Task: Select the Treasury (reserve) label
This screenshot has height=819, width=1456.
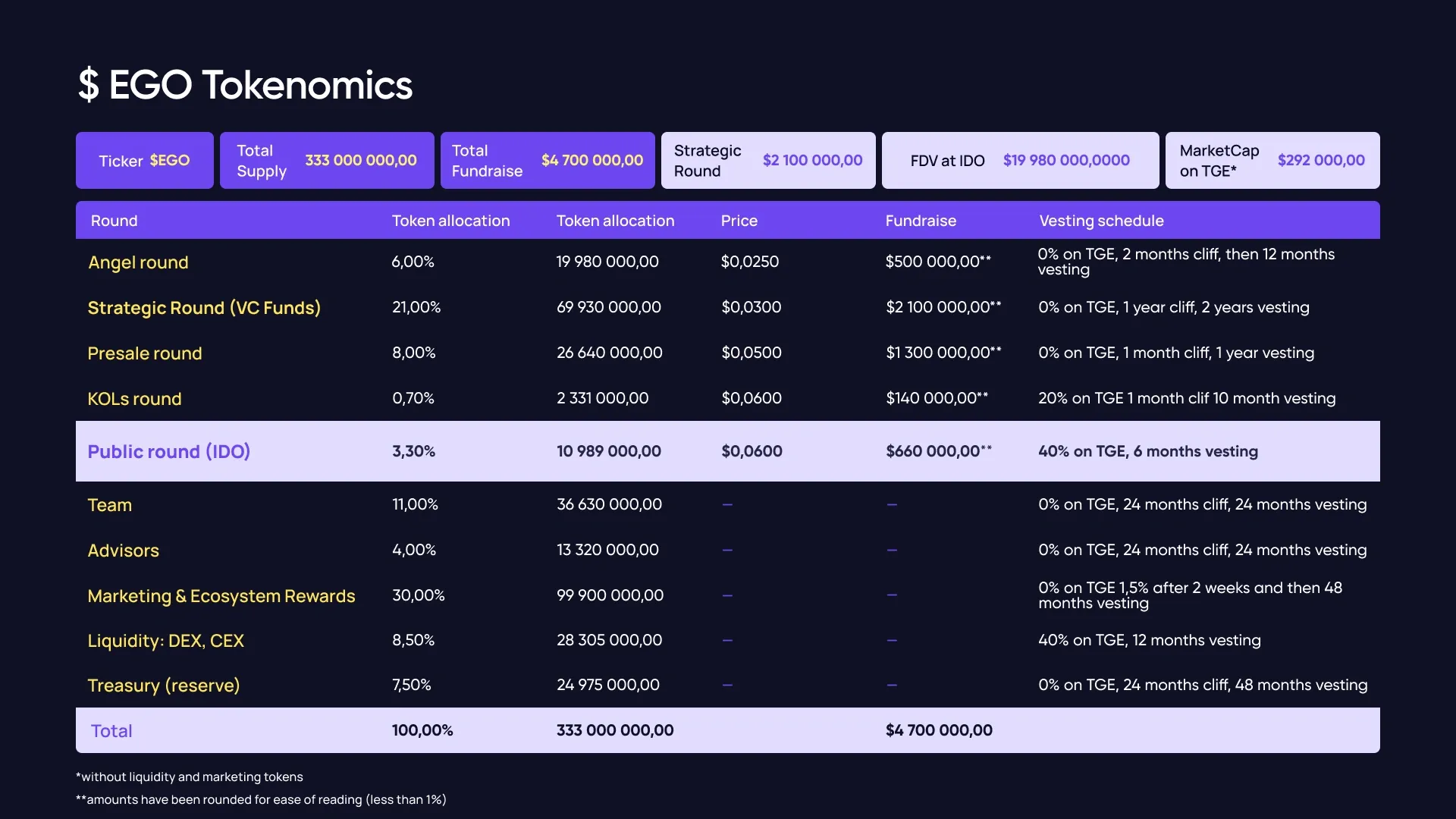Action: 164,686
